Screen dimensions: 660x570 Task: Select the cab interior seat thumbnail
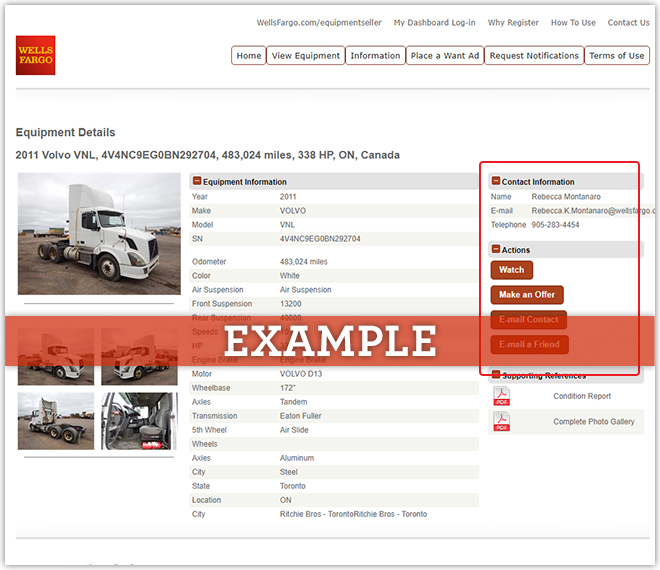(139, 421)
